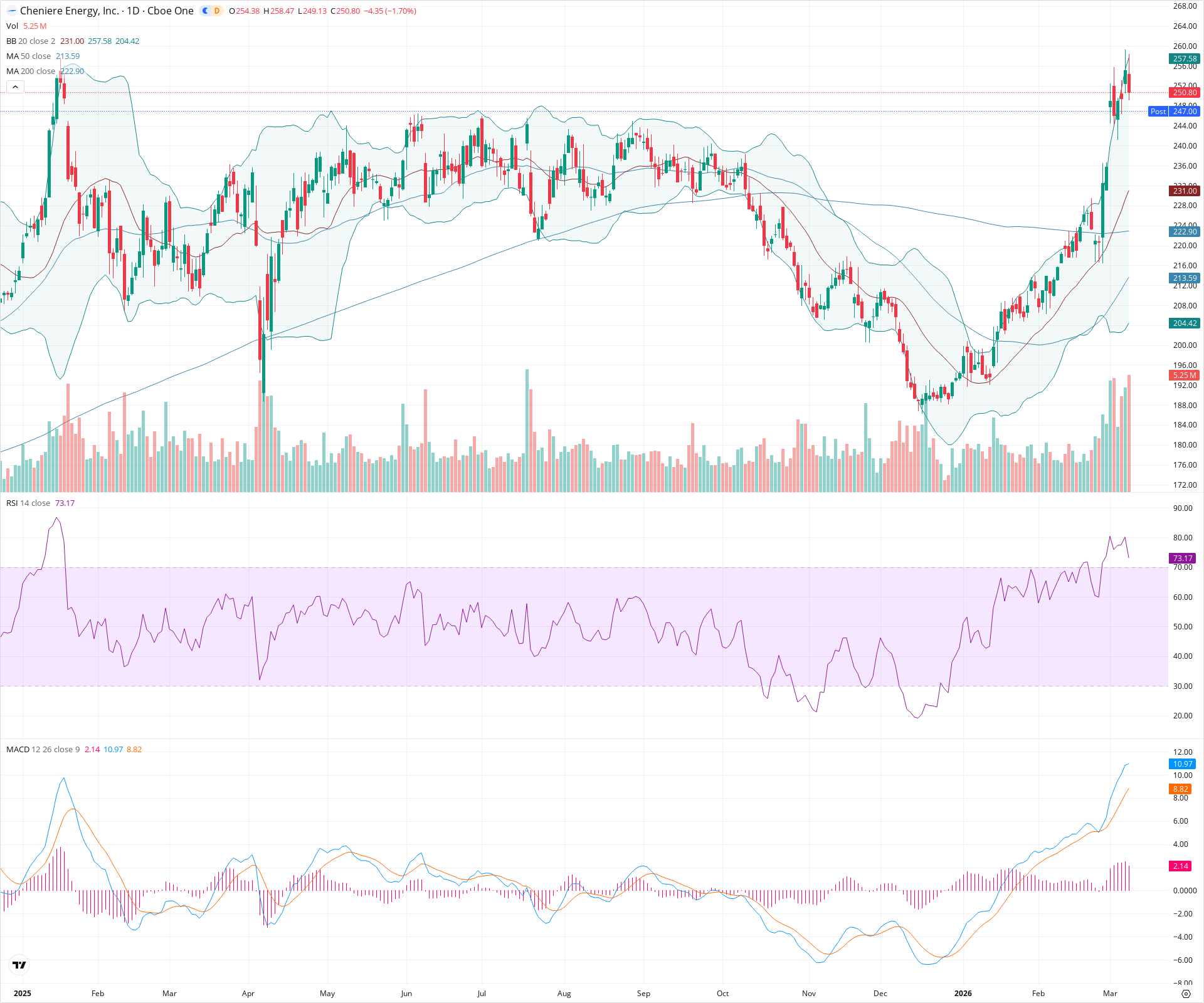Screen dimensions: 1204x1003
Task: Select the 'RSI 14 close' indicator title
Action: (x=28, y=502)
